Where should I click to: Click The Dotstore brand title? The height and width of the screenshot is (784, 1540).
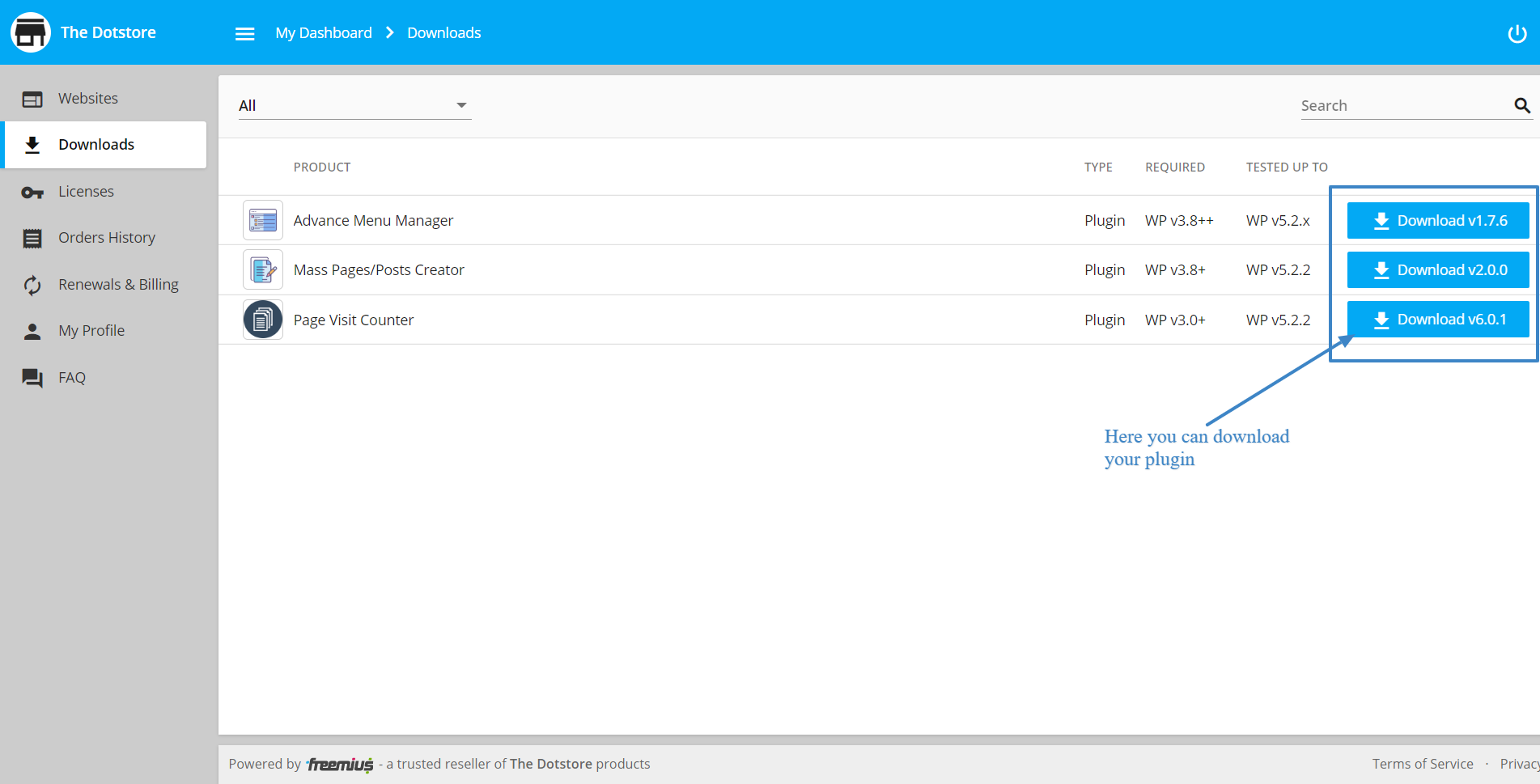coord(108,32)
